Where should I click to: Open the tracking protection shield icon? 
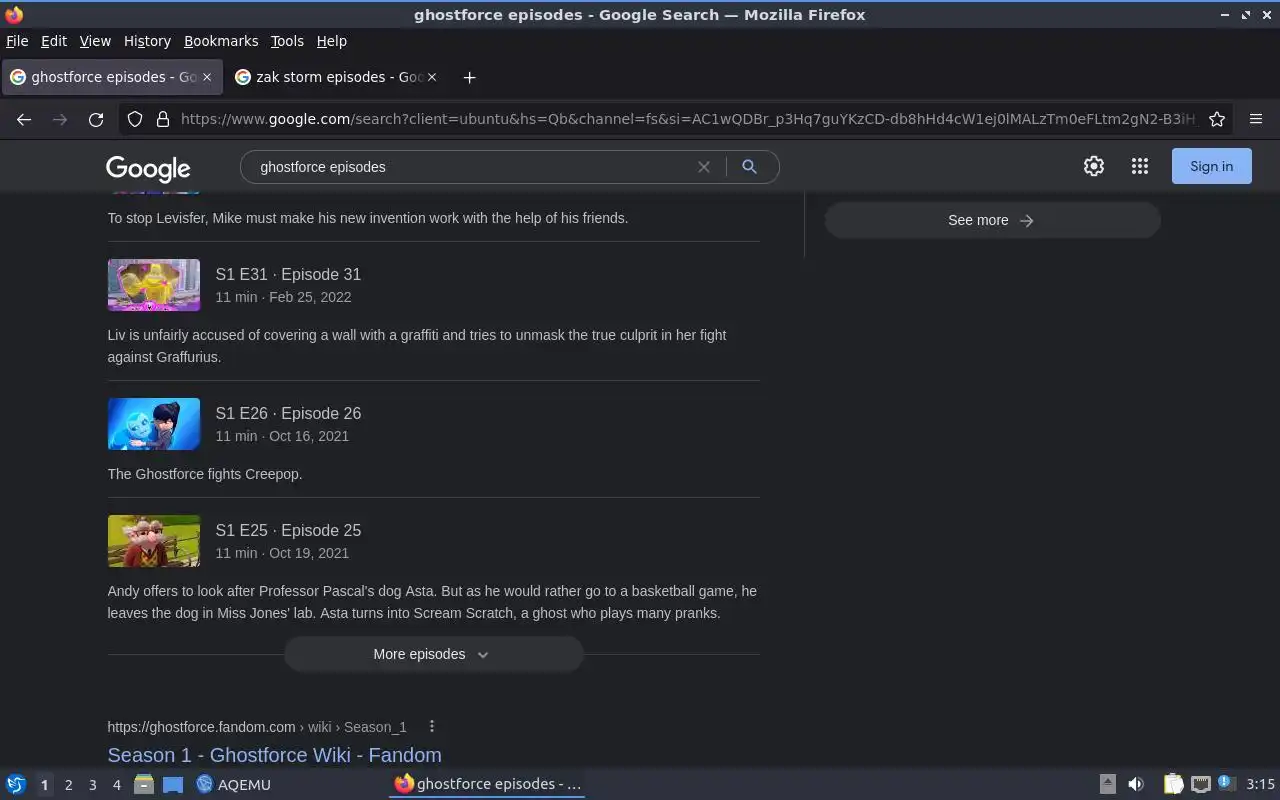click(135, 119)
